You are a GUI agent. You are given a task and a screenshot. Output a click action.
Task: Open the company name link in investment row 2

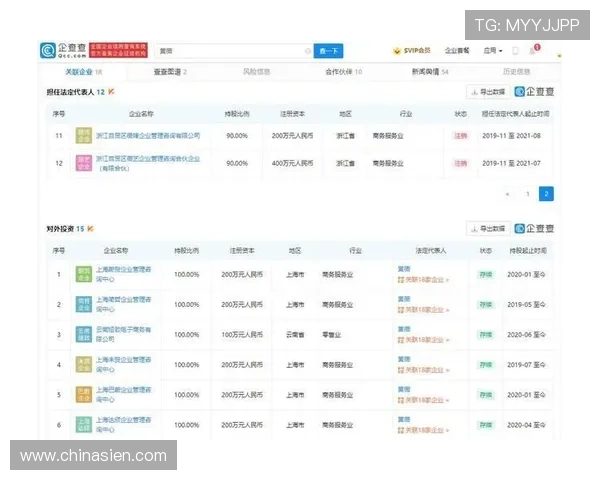[124, 304]
